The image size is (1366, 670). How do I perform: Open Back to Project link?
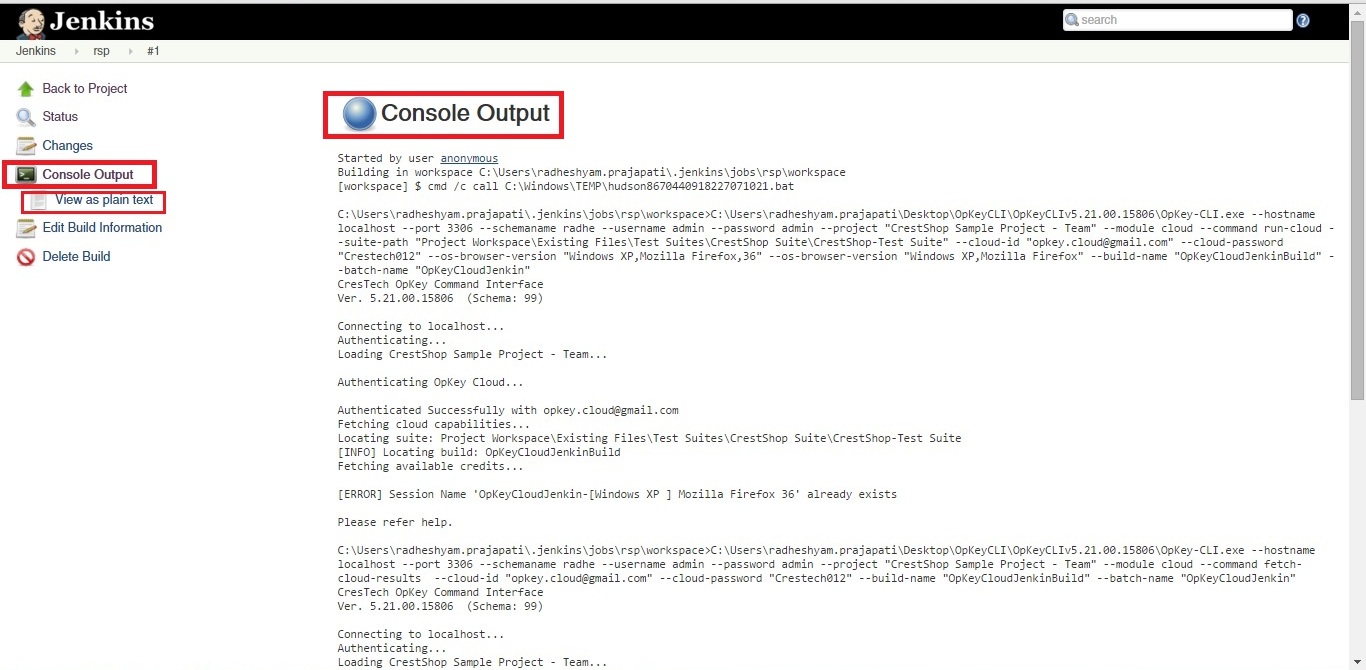pos(85,89)
